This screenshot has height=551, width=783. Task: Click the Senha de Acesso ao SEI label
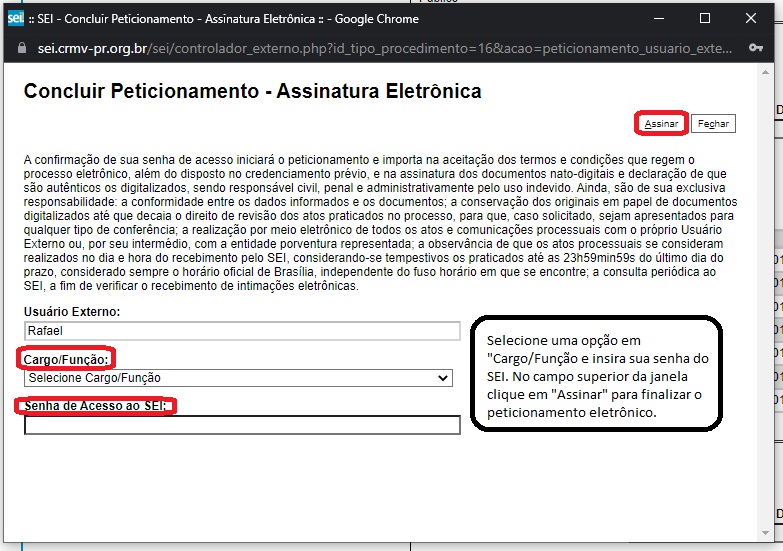tap(95, 405)
